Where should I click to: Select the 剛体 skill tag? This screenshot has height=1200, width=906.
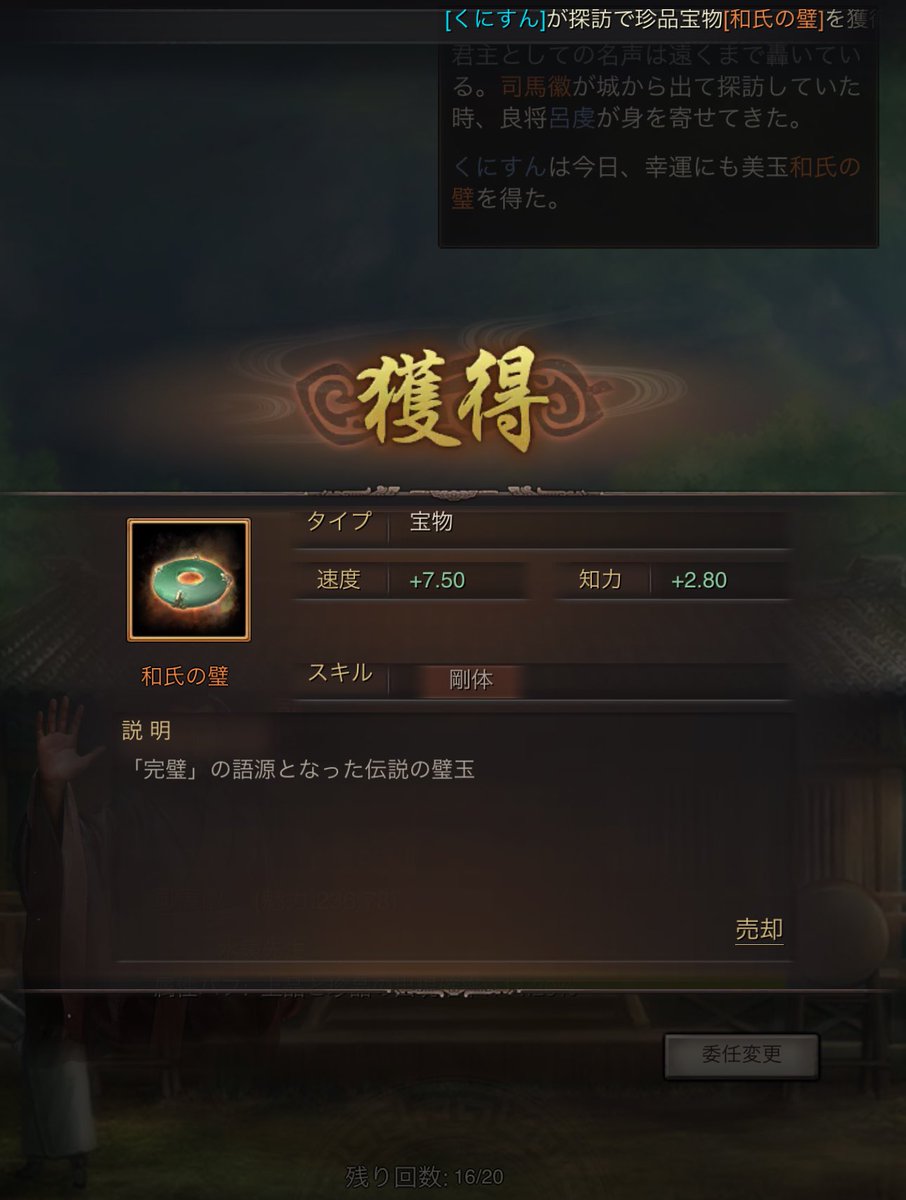pyautogui.click(x=471, y=680)
